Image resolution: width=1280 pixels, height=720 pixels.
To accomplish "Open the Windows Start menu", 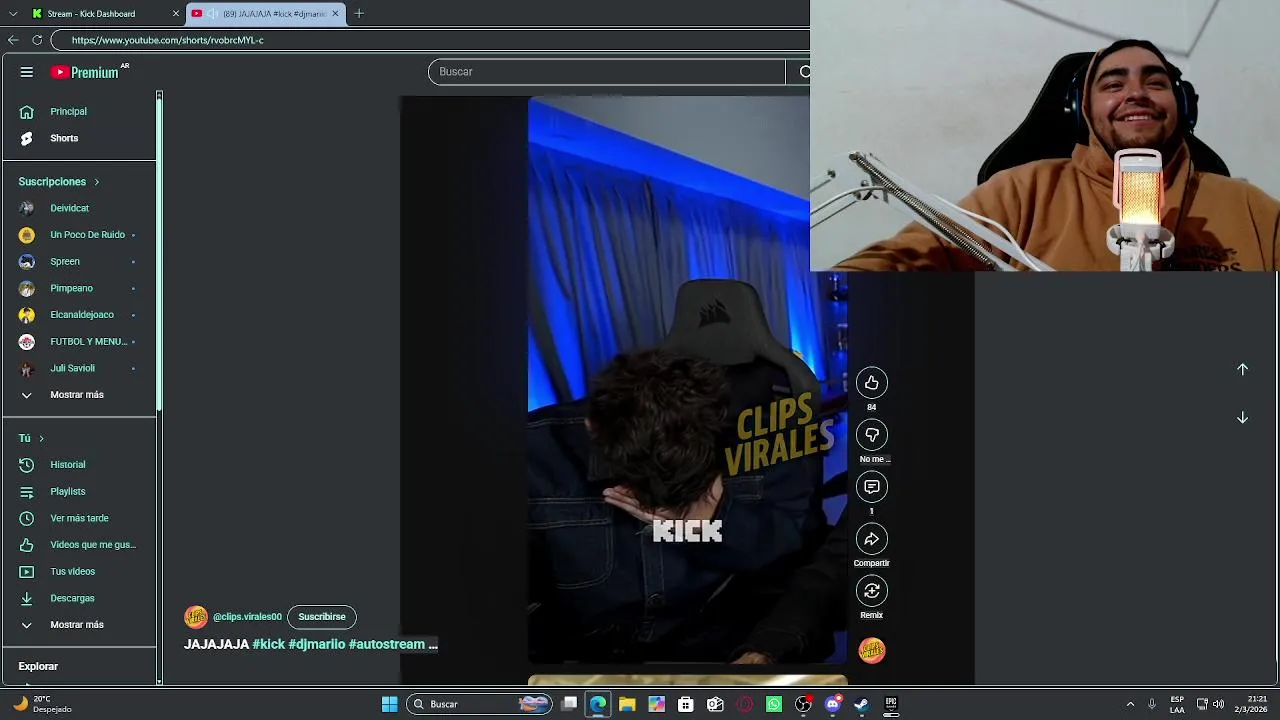I will (x=390, y=704).
